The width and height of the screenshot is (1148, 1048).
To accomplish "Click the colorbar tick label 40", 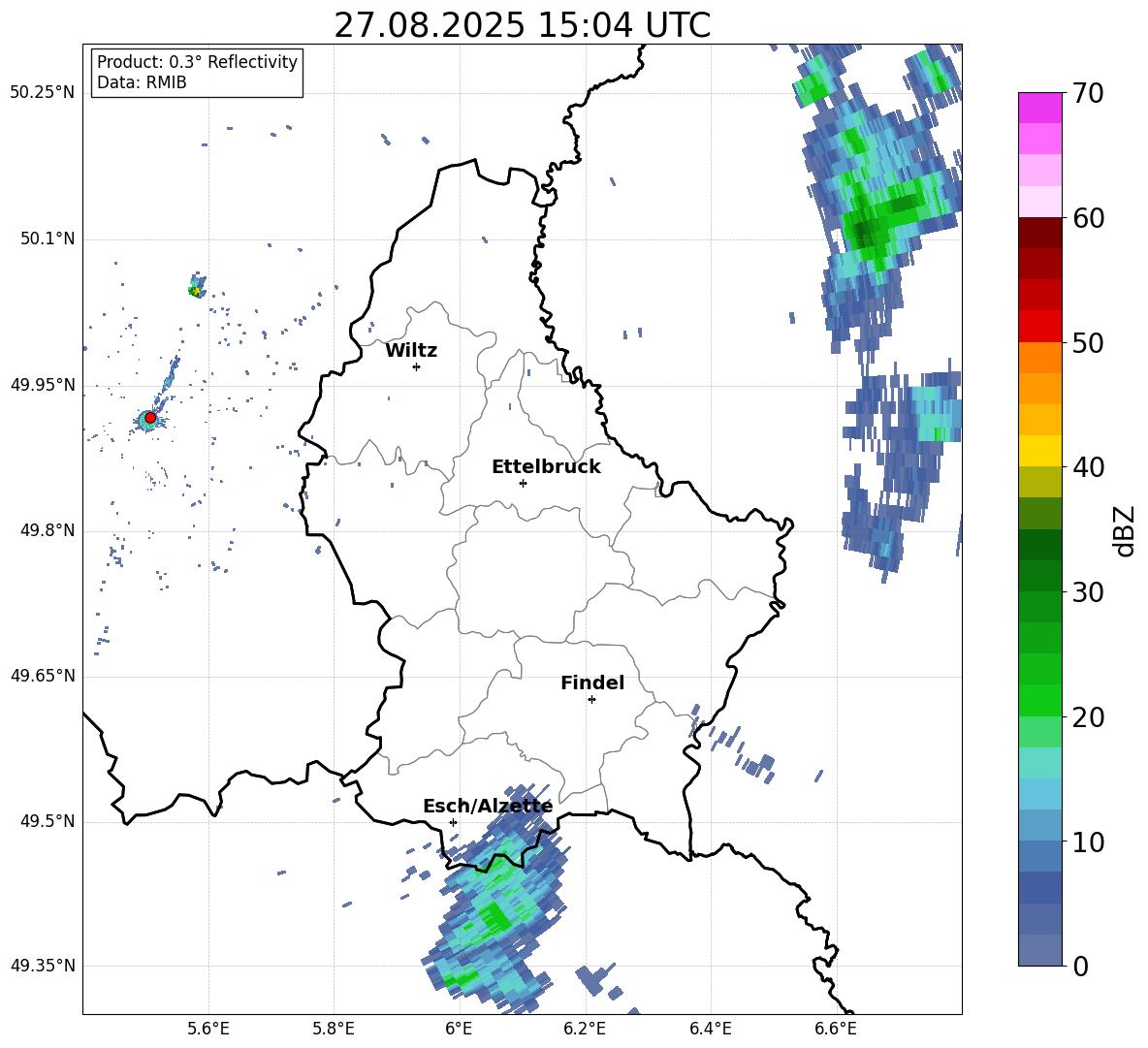I will (1089, 467).
